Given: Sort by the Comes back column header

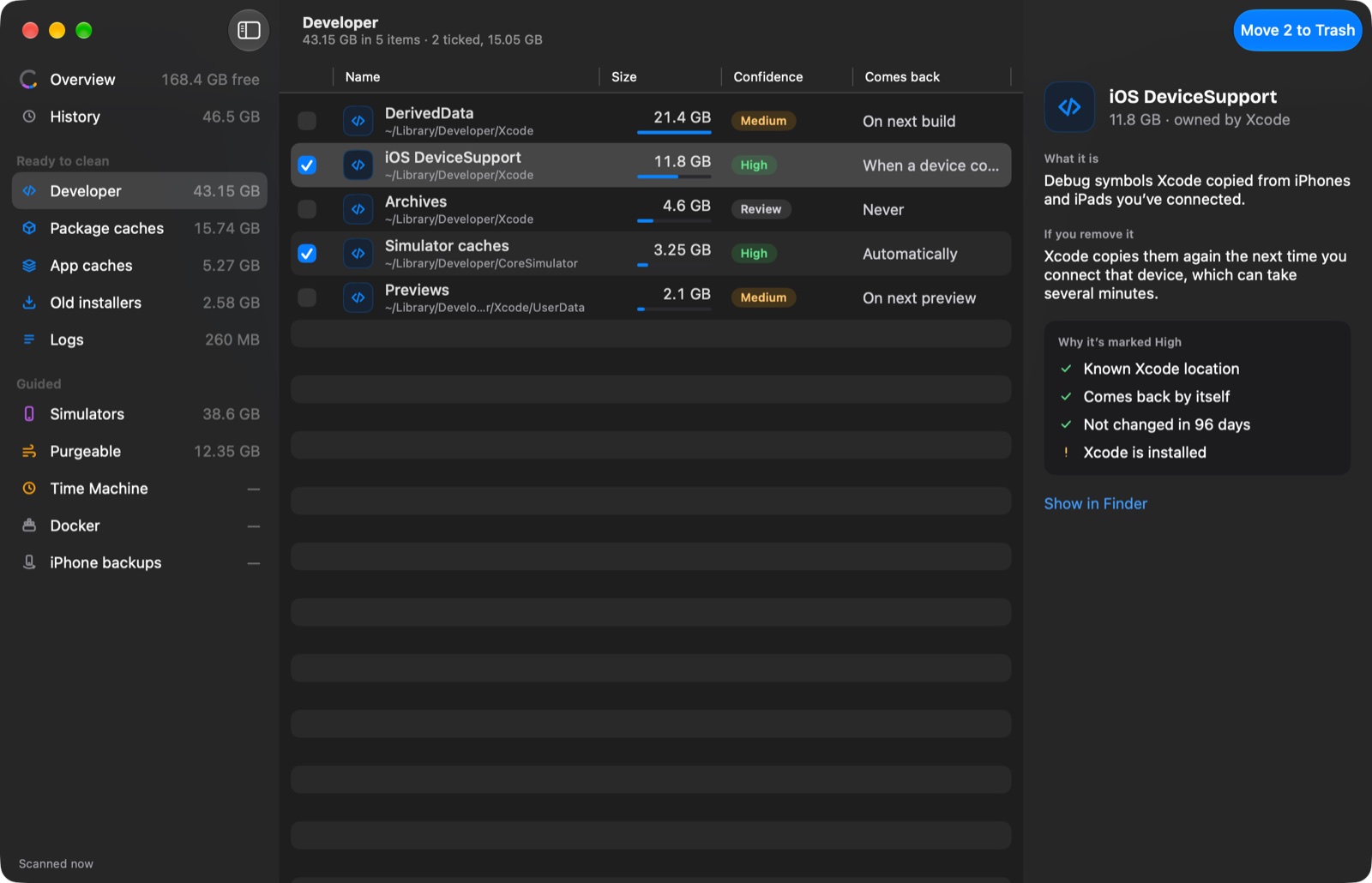Looking at the screenshot, I should point(931,77).
